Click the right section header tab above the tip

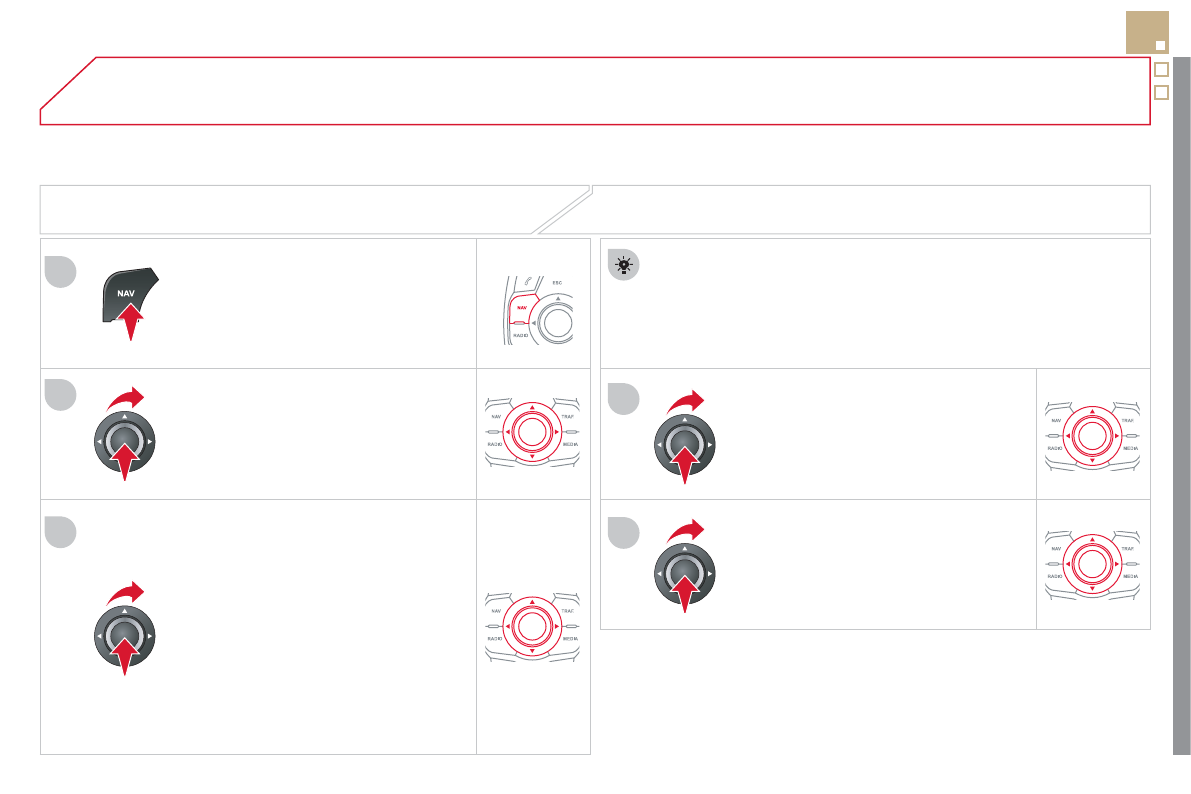point(870,209)
